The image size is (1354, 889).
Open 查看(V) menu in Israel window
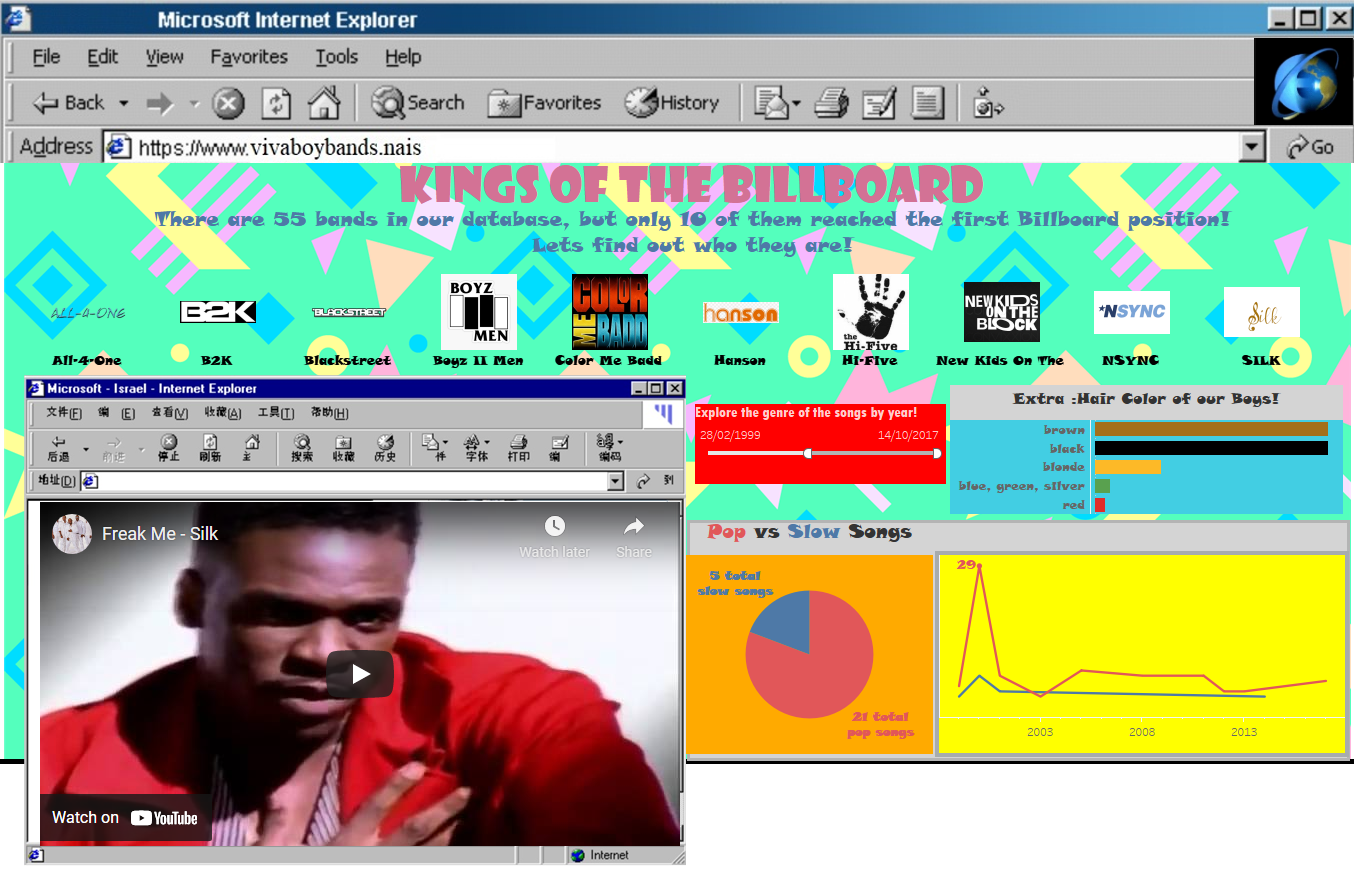(x=169, y=413)
